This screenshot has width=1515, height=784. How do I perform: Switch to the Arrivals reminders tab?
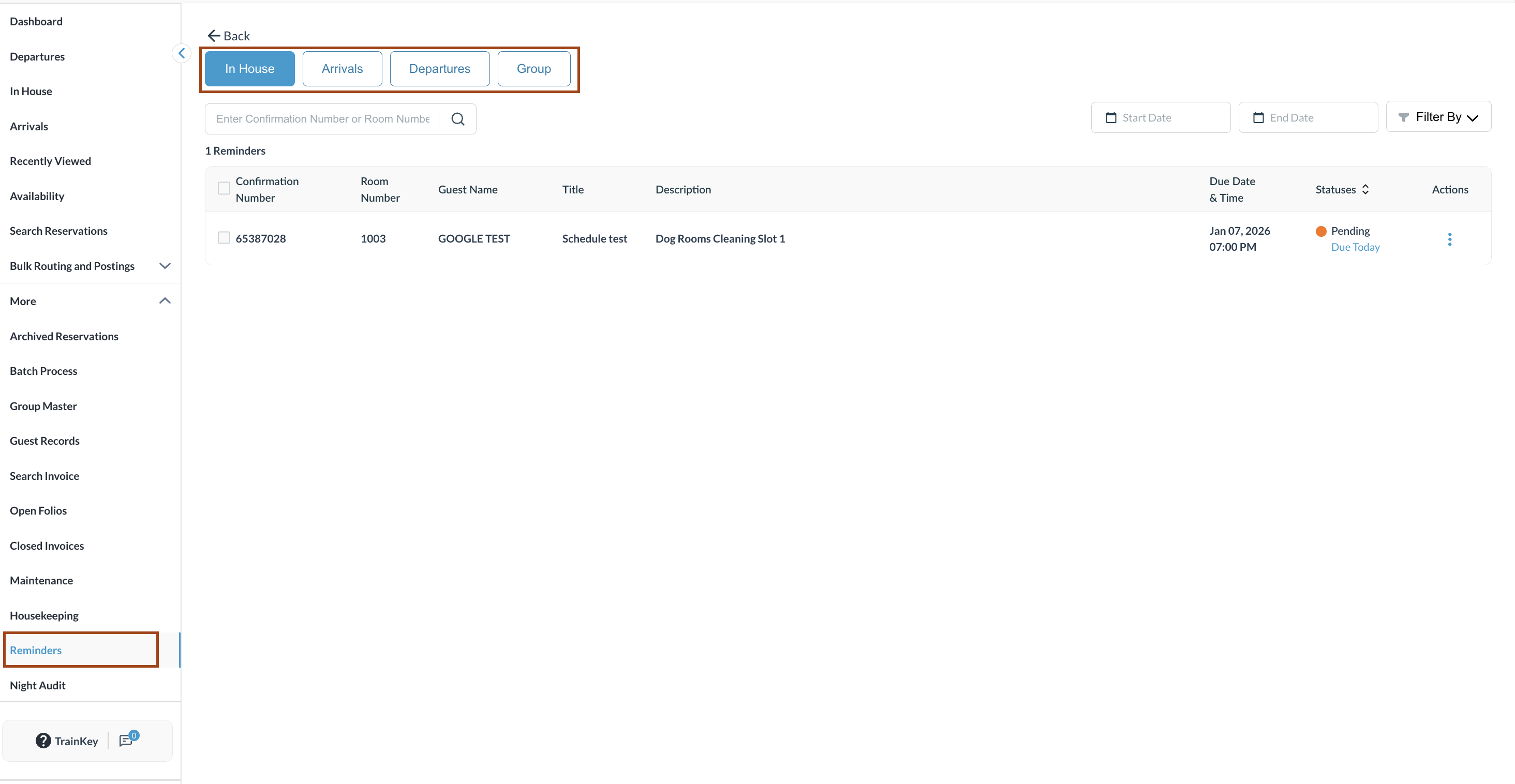(341, 69)
